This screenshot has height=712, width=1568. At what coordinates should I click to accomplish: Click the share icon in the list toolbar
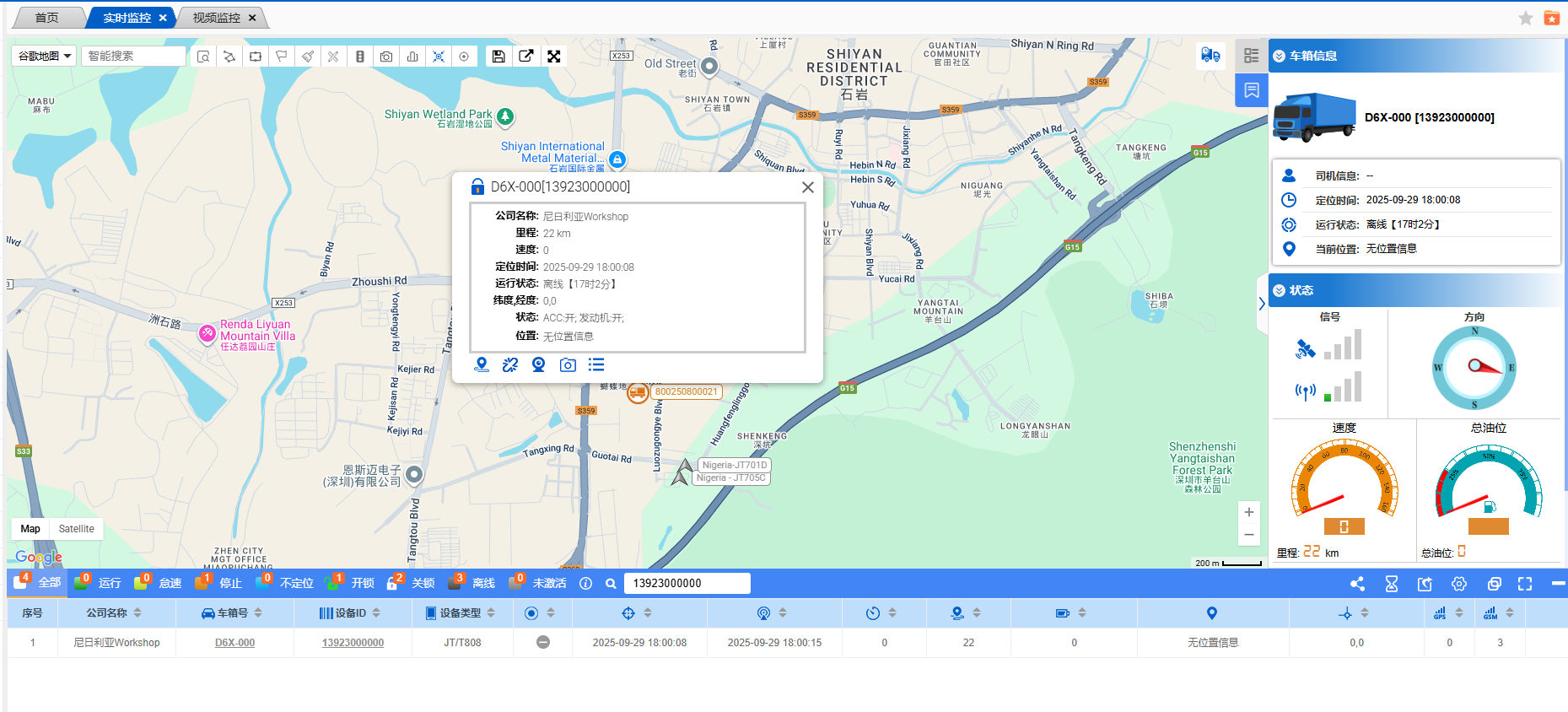[x=1357, y=584]
